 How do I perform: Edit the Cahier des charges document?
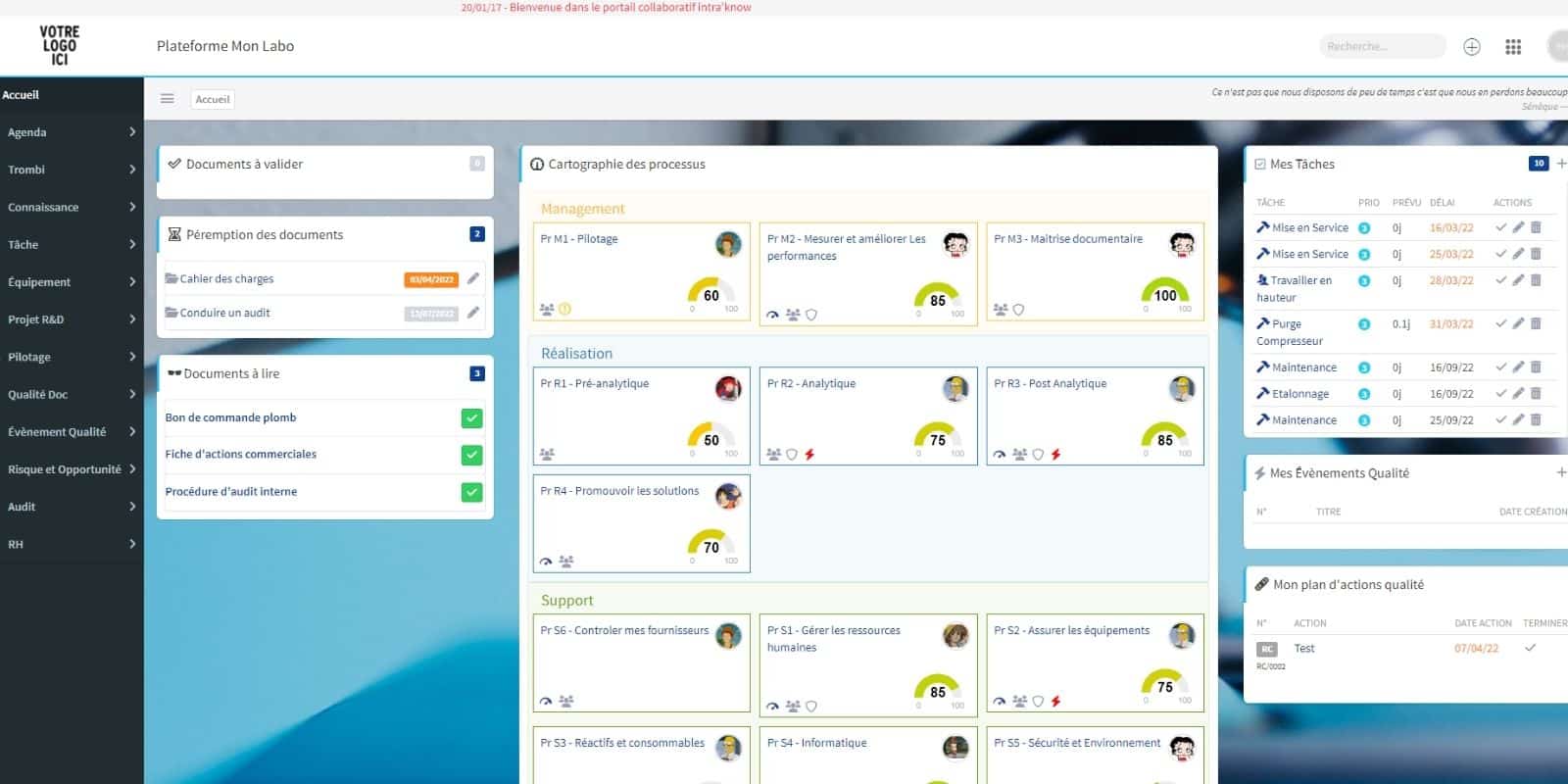473,278
